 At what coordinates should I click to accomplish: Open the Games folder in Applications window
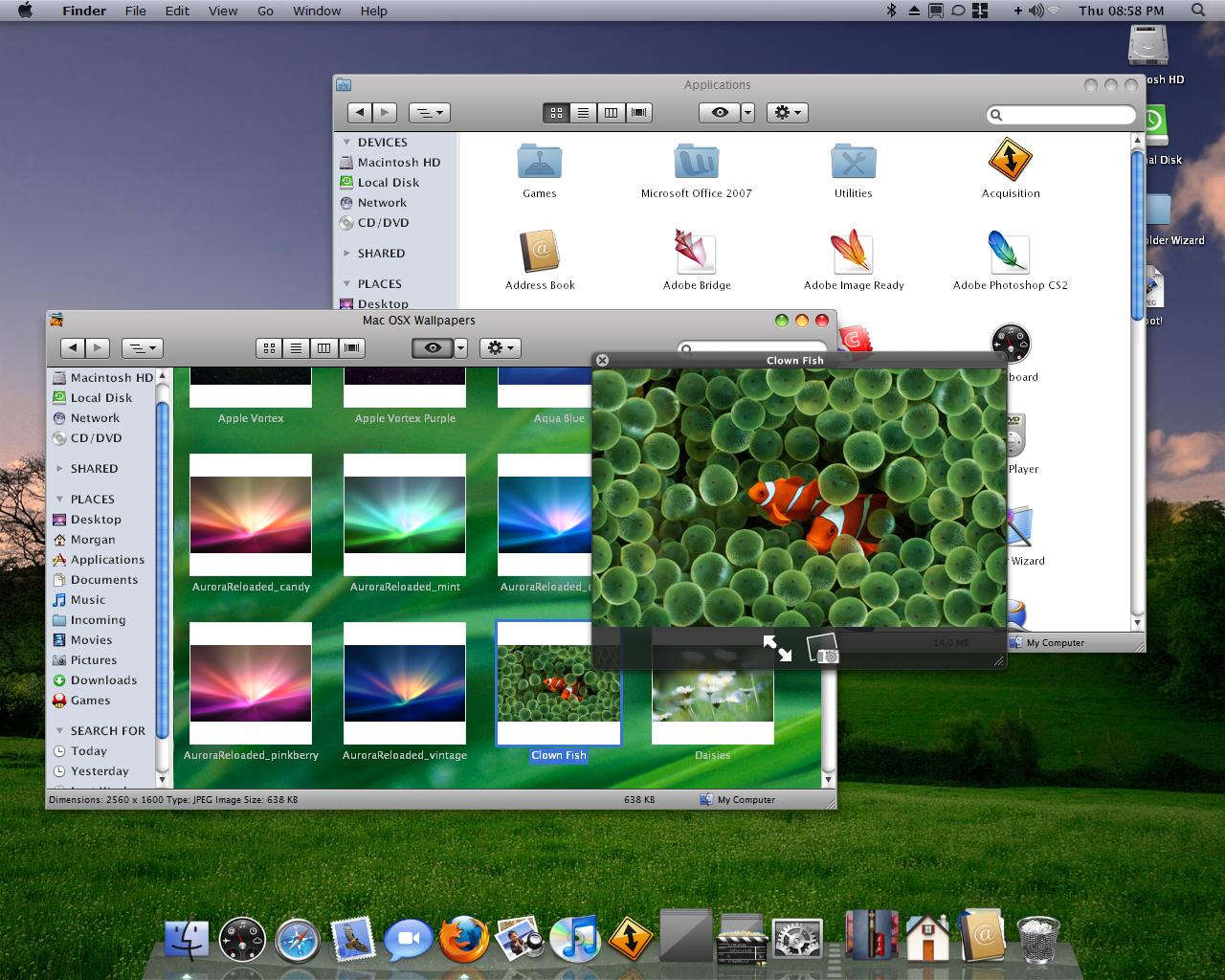pyautogui.click(x=540, y=162)
